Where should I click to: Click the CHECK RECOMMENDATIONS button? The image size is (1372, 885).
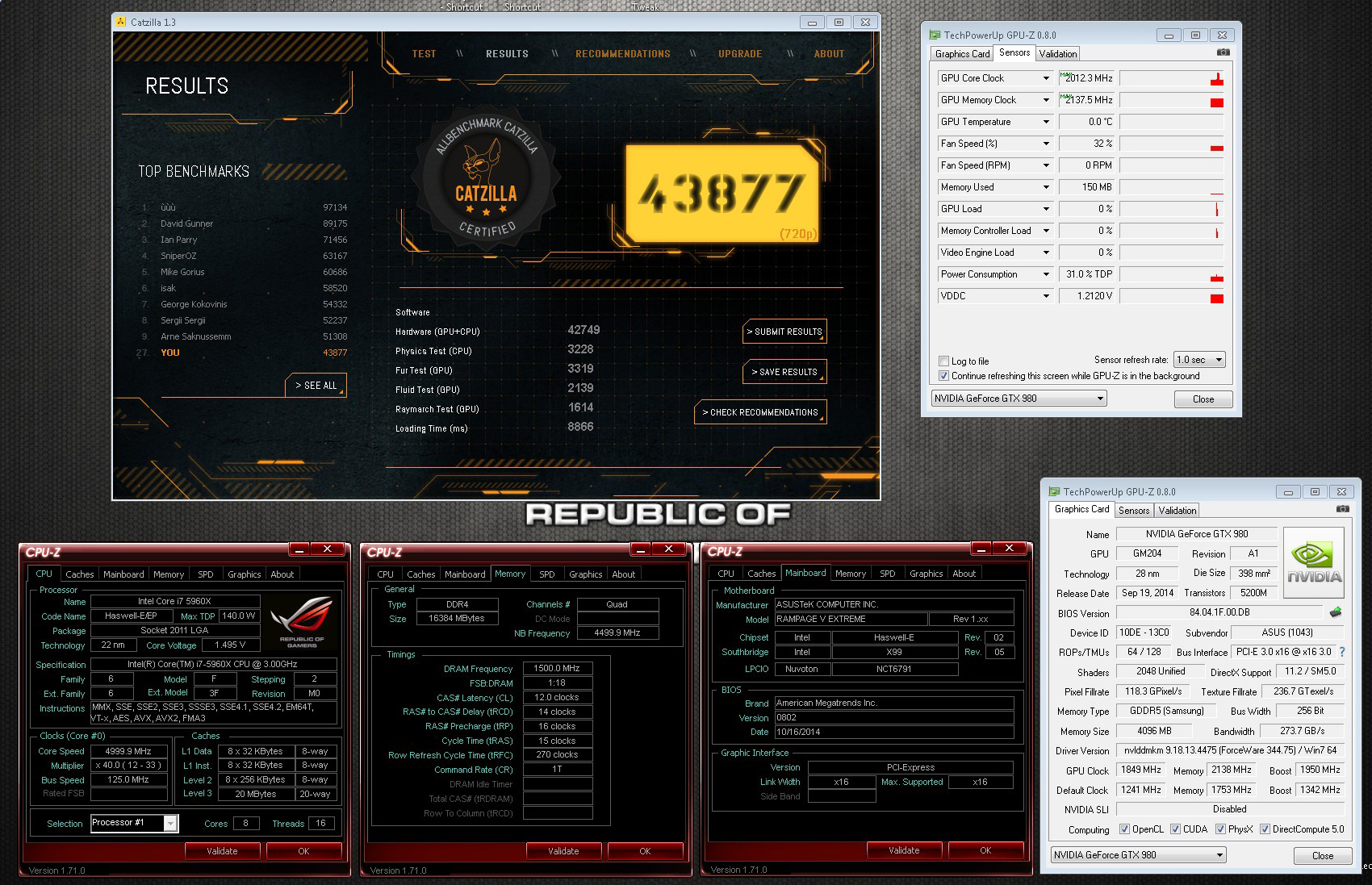(x=760, y=412)
